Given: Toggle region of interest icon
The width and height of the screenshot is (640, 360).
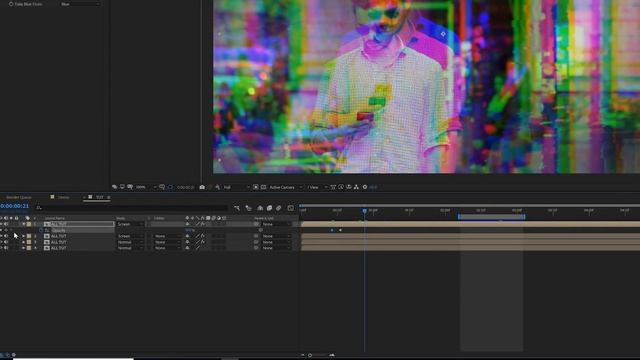Looking at the screenshot, I should point(256,187).
